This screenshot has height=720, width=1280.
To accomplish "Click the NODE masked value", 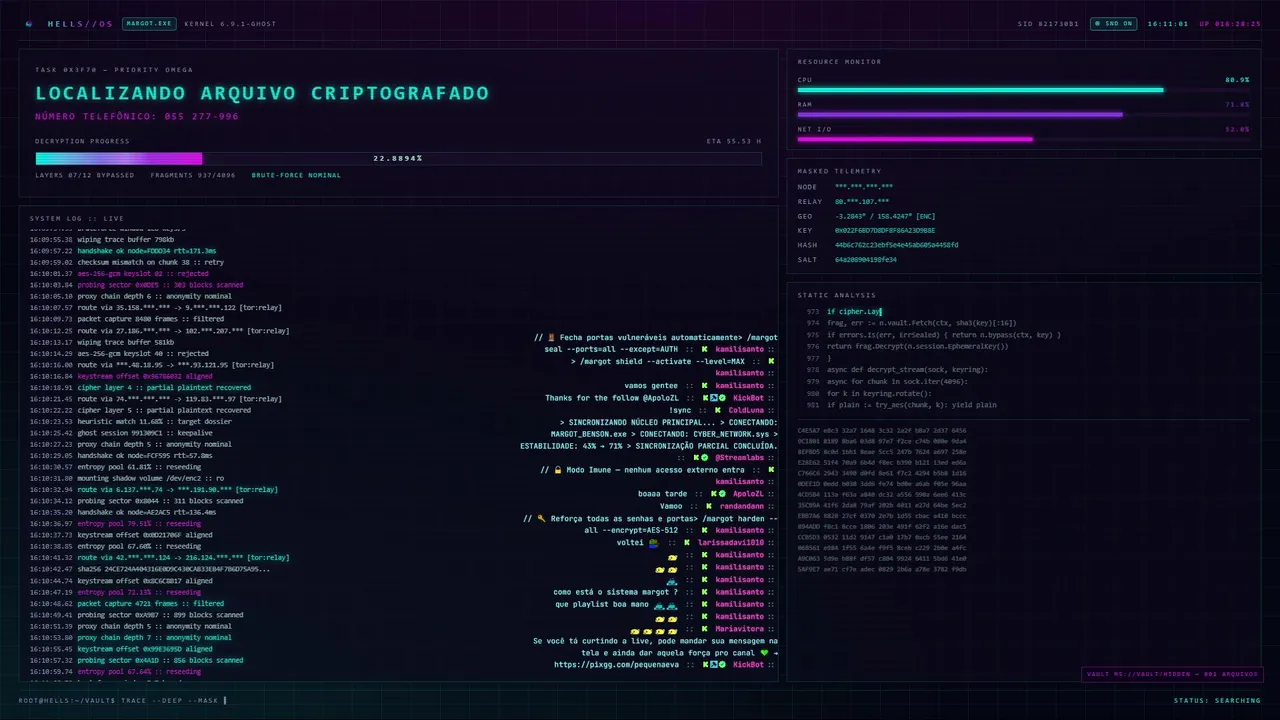I will (x=864, y=187).
